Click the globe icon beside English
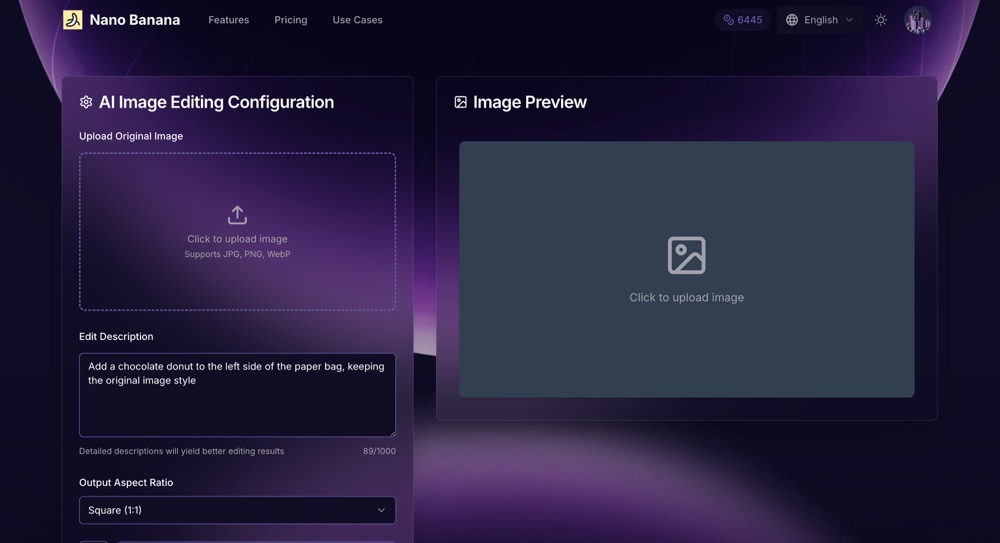Screen dimensions: 1000x543 pos(791,20)
